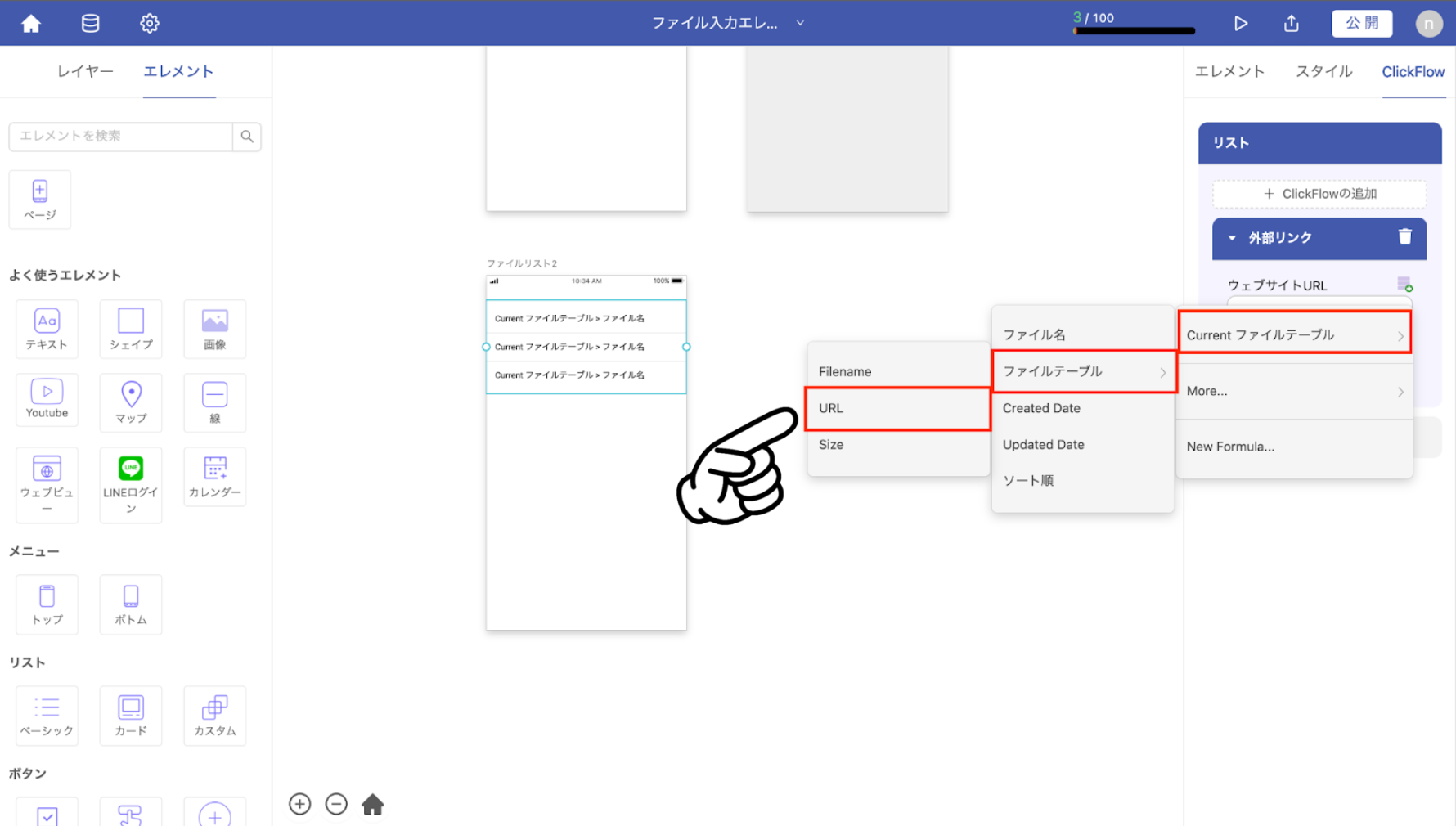Zoom in on the canvas
This screenshot has width=1456, height=826.
coord(300,804)
